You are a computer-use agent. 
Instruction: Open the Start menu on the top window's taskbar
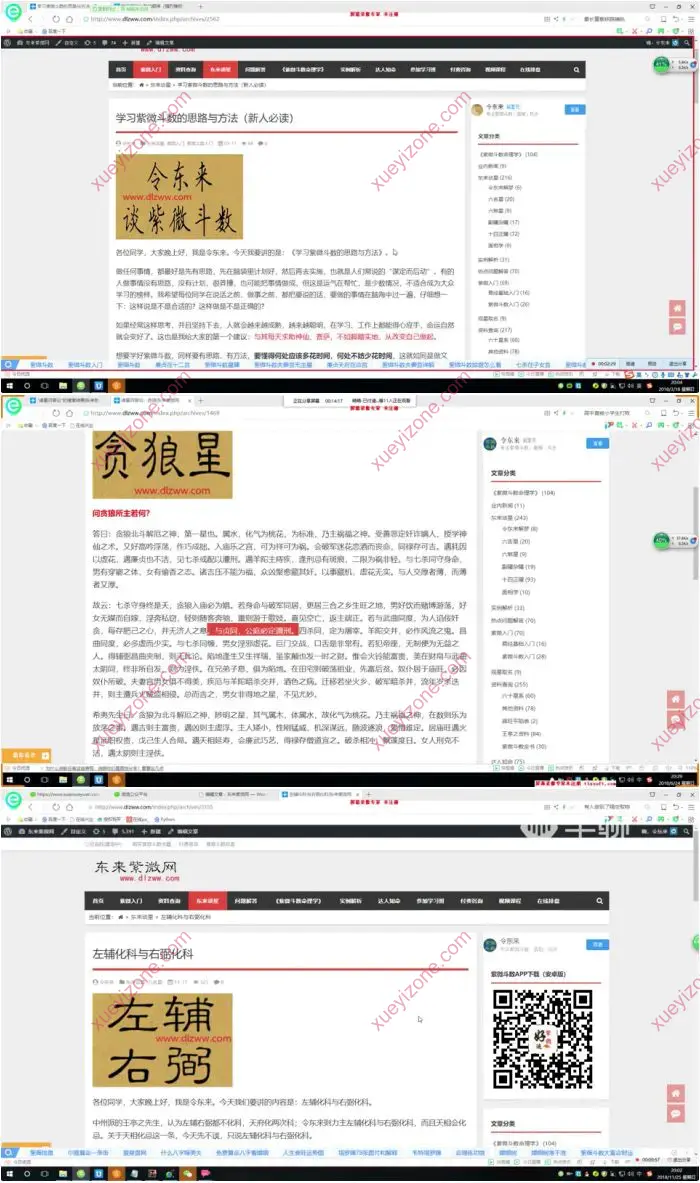(x=11, y=386)
